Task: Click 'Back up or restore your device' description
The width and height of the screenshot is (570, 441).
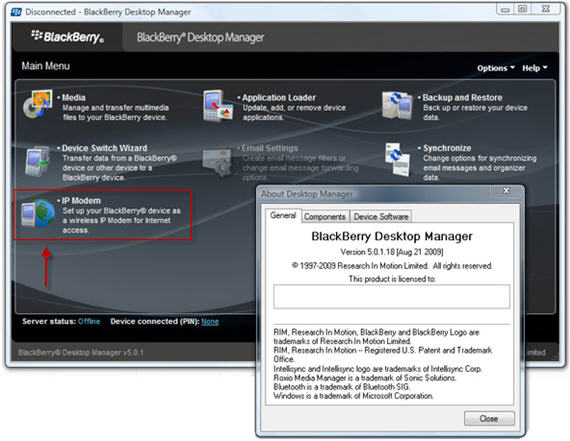Action: 475,108
